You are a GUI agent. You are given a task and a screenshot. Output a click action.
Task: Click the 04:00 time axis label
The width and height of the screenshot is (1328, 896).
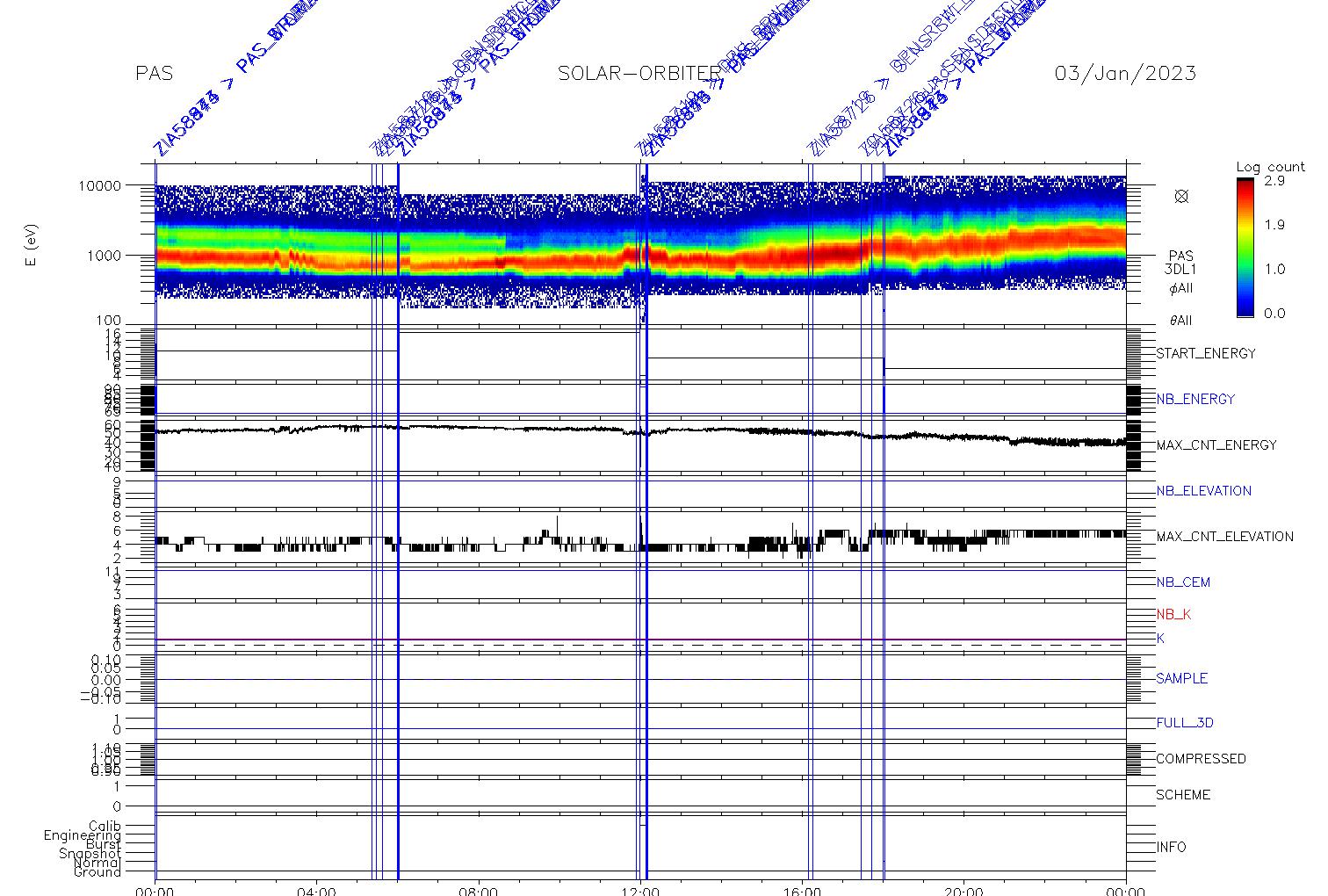[x=316, y=891]
